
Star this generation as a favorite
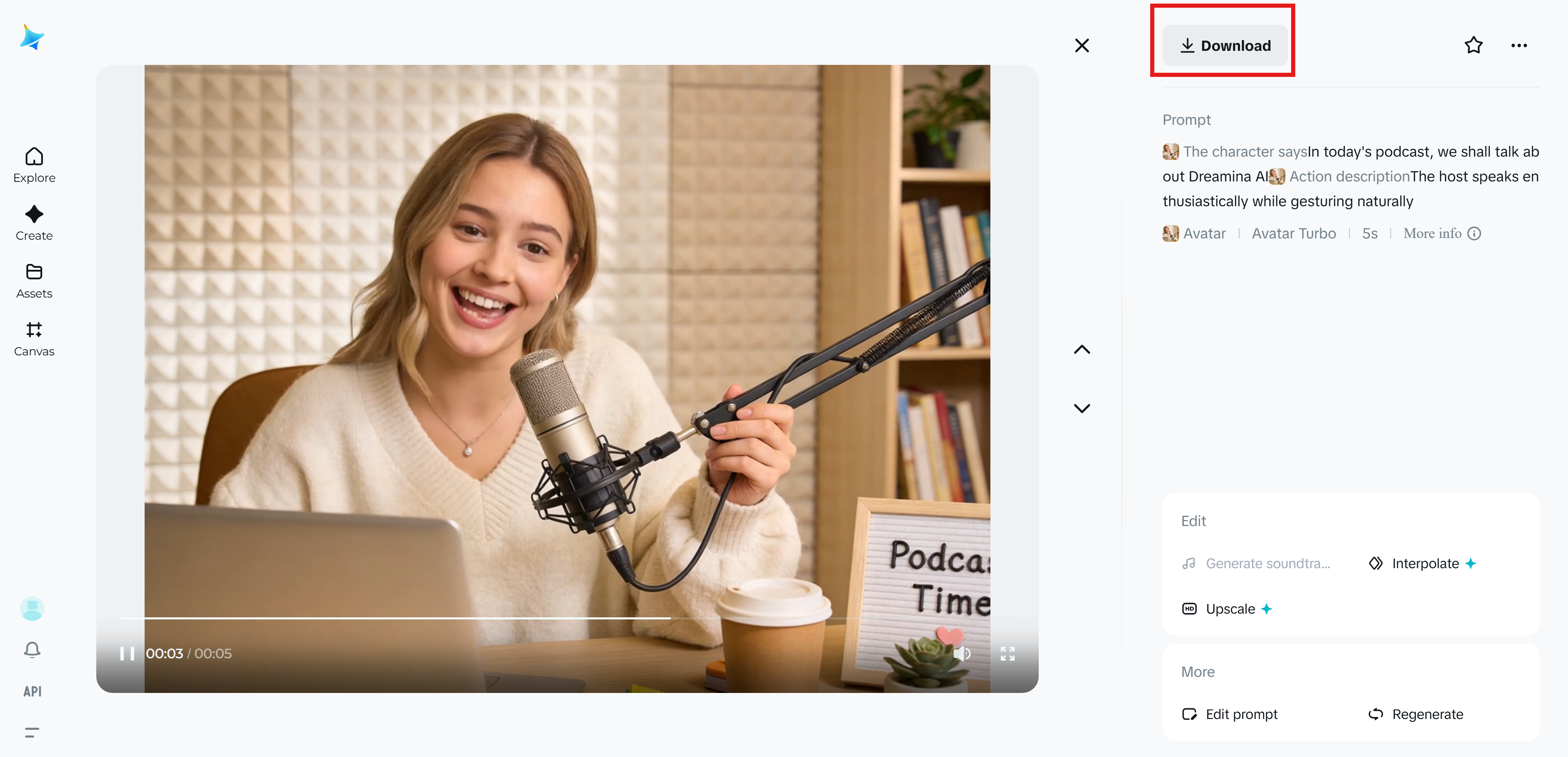[1474, 45]
